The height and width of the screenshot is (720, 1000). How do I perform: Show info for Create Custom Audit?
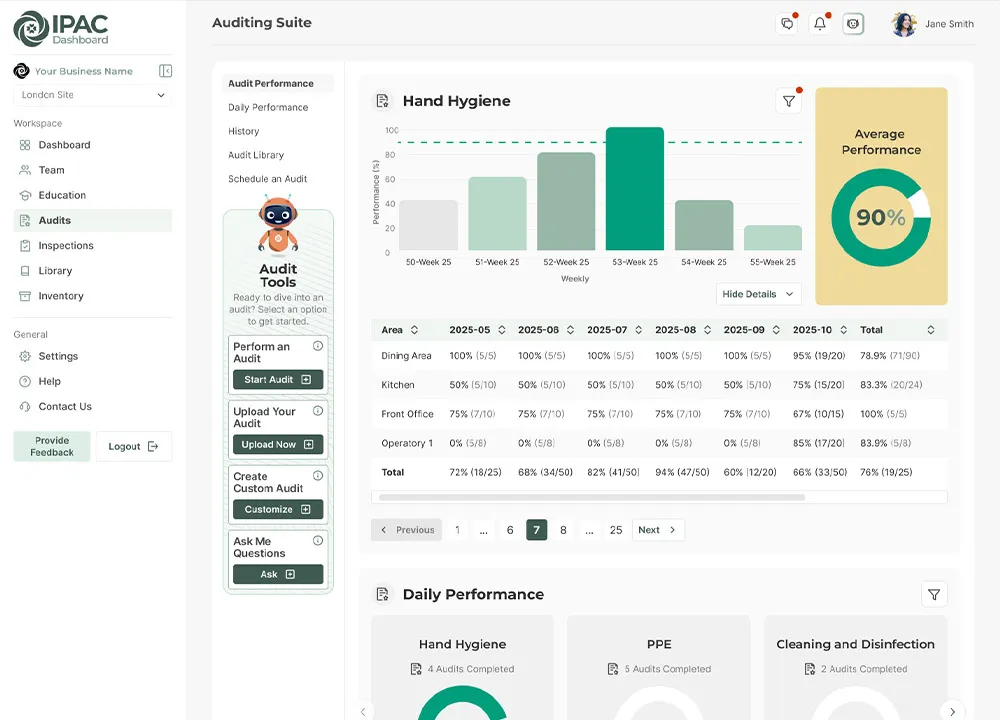click(x=318, y=476)
